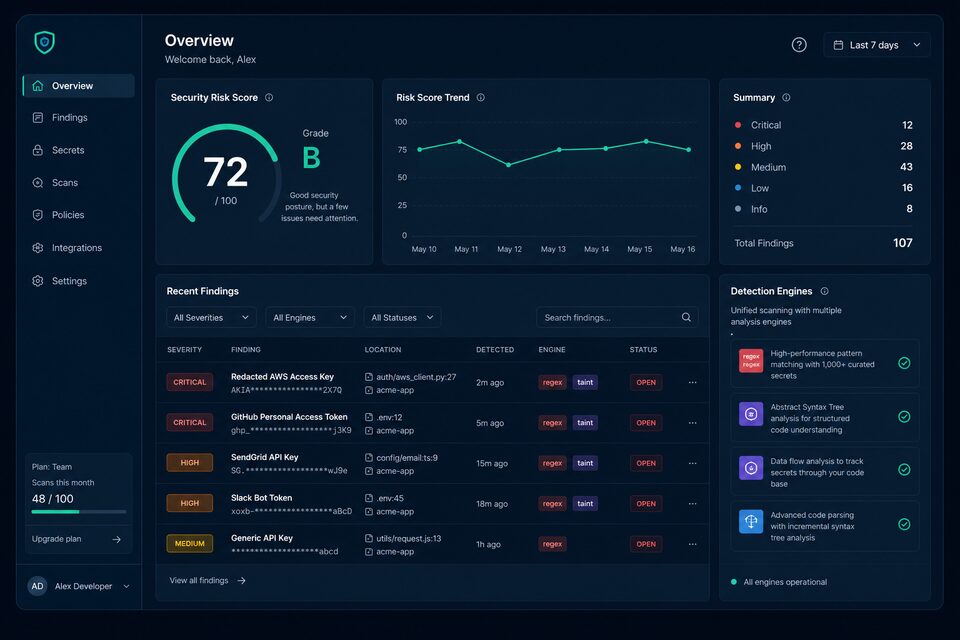Click the file icon beside config/email.ts:9

369,457
